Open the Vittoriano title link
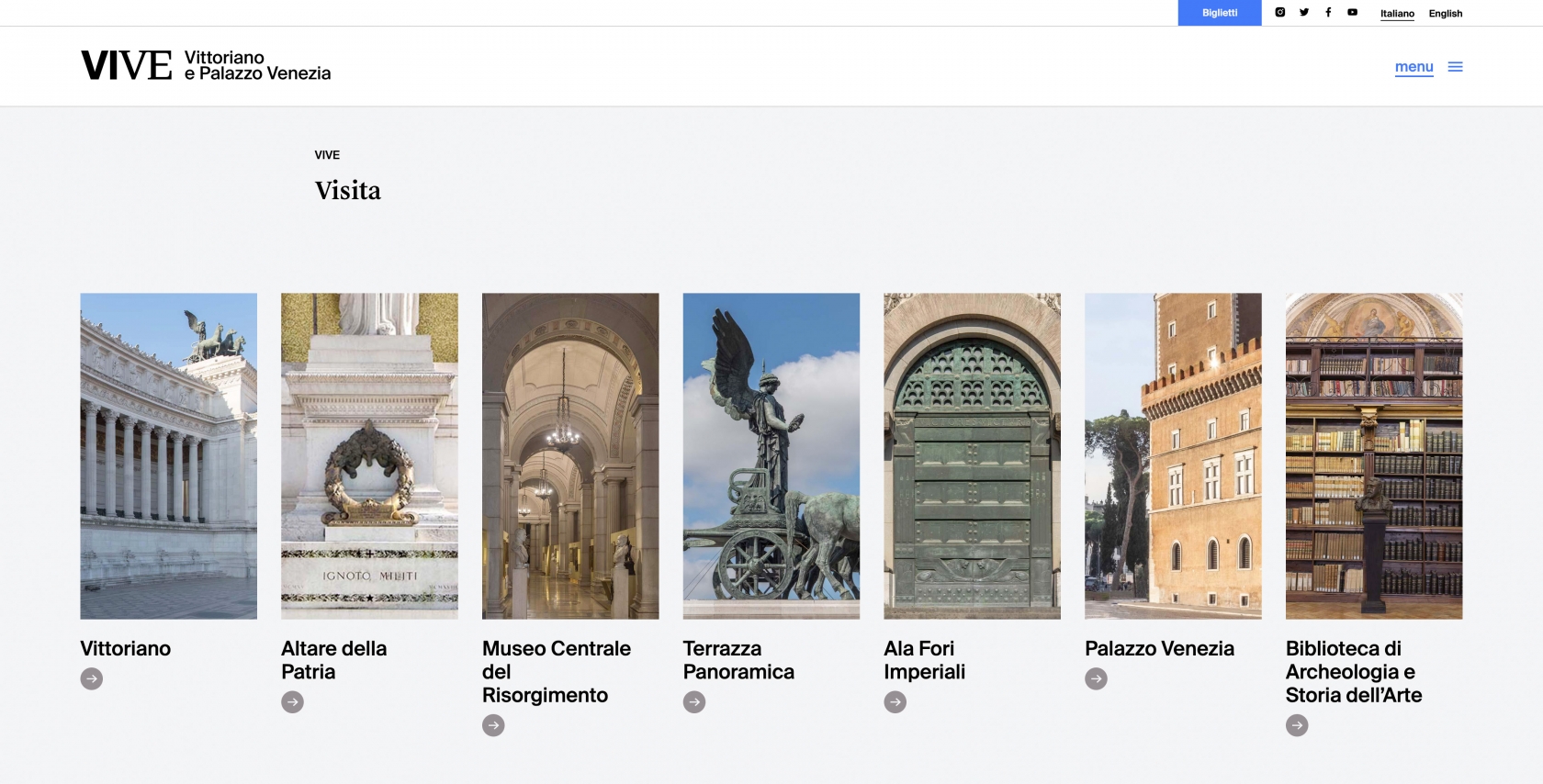Screen dimensions: 1543x784 click(126, 648)
